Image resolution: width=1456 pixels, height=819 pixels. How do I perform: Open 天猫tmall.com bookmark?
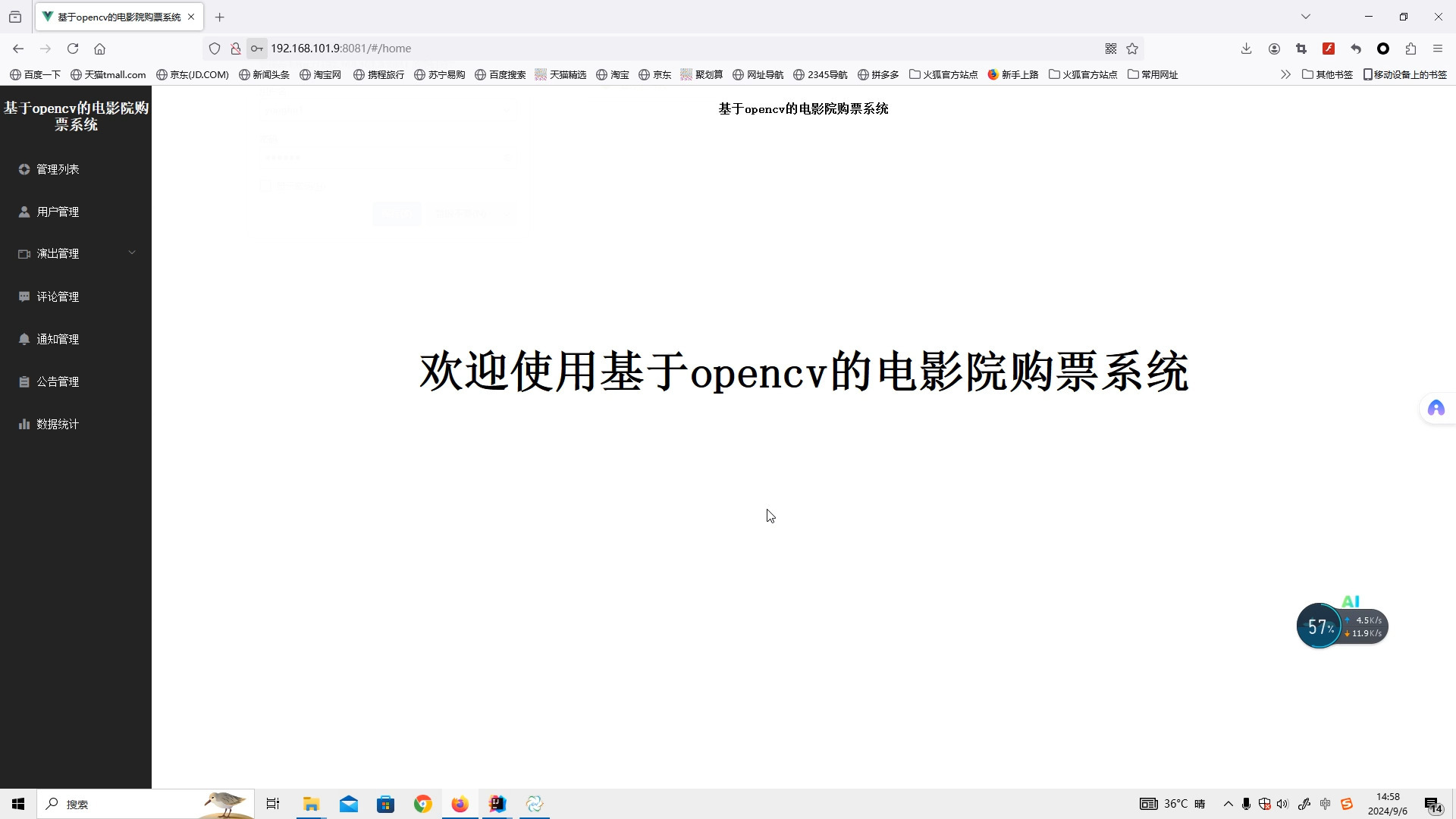(x=108, y=74)
